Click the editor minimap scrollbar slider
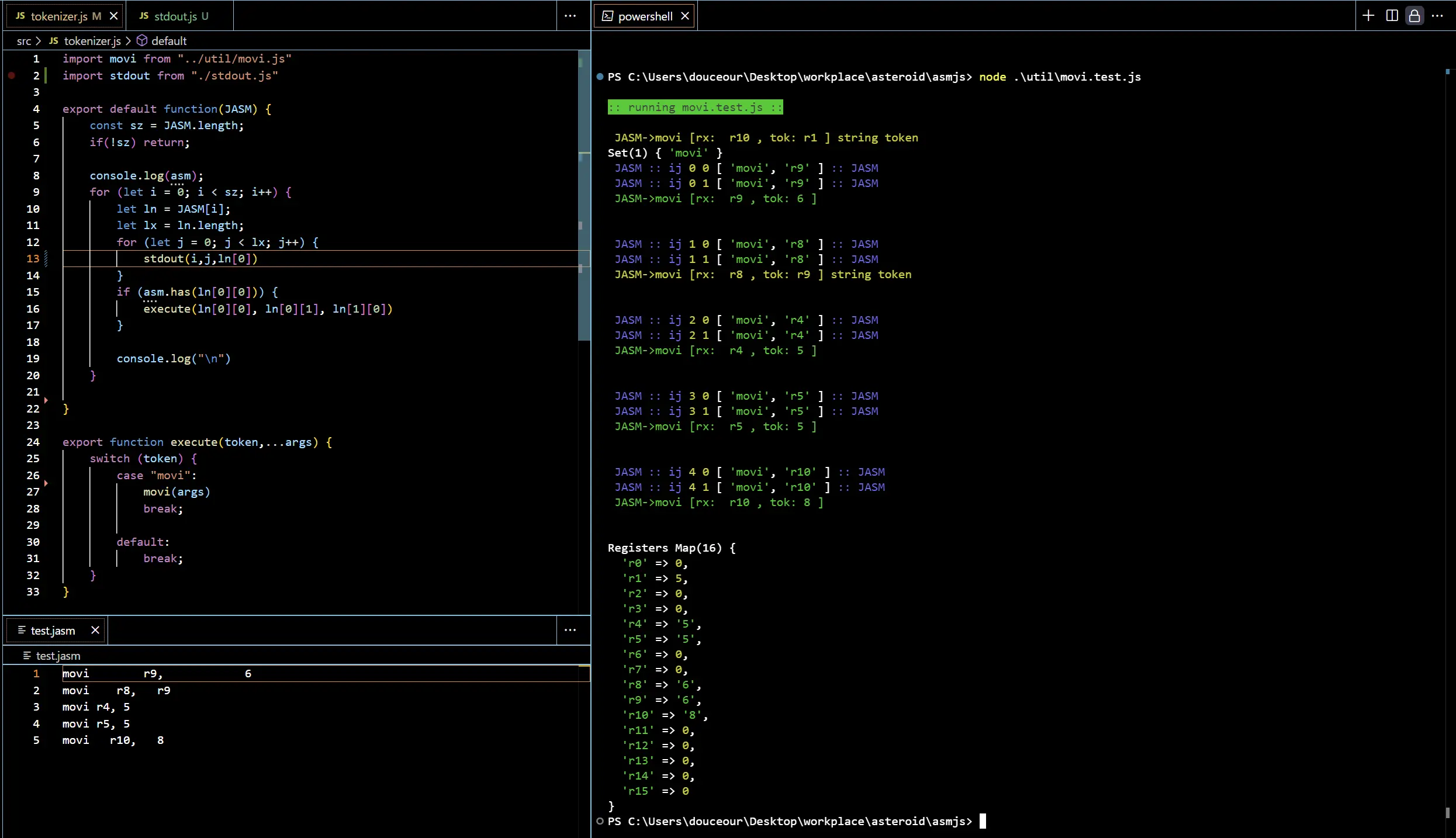Image resolution: width=1456 pixels, height=838 pixels. (x=584, y=196)
